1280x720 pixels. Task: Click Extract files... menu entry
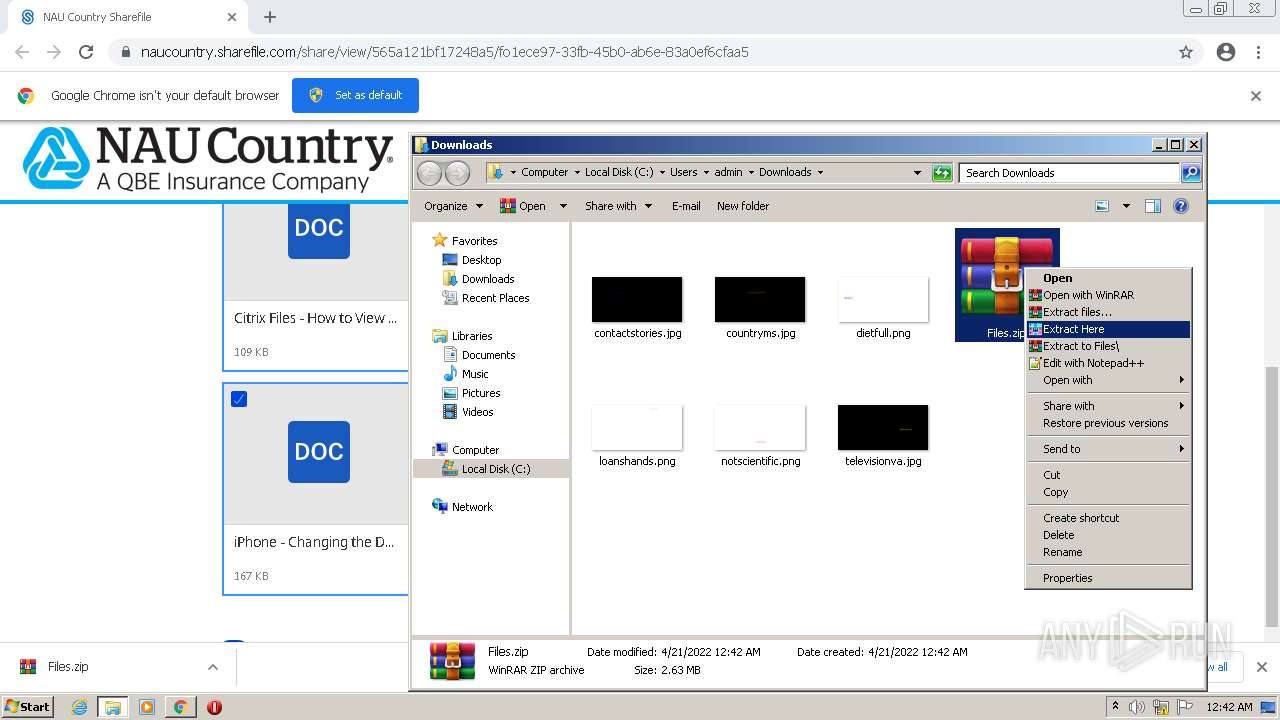click(1108, 312)
